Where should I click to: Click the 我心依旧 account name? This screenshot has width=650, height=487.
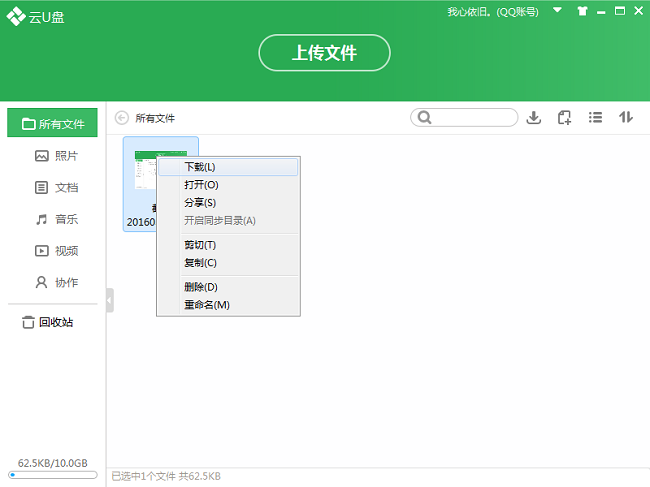pos(493,12)
